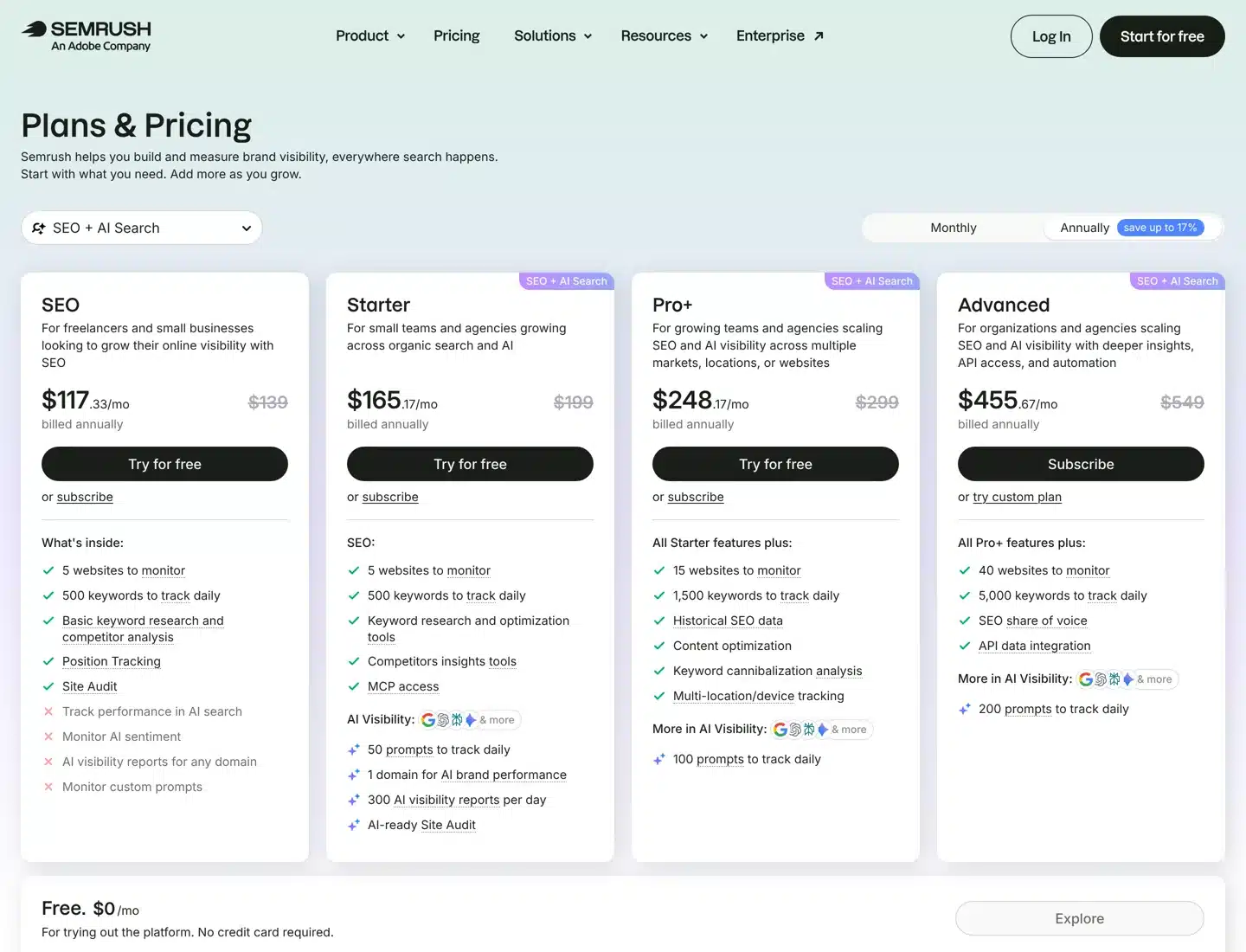Subscribe to the Advanced plan
The width and height of the screenshot is (1246, 952).
click(1081, 464)
